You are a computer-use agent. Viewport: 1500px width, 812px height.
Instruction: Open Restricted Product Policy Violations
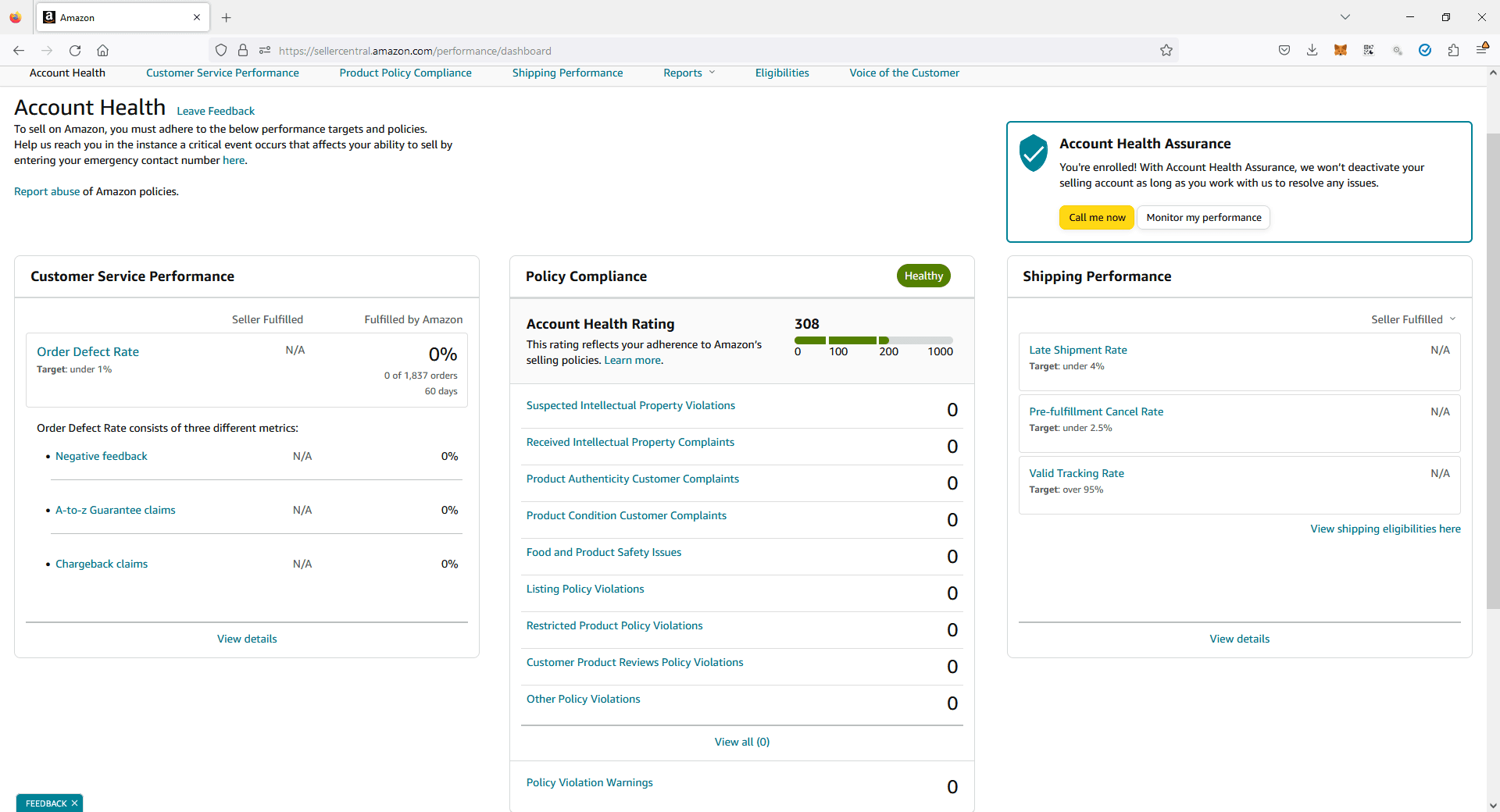pyautogui.click(x=615, y=625)
